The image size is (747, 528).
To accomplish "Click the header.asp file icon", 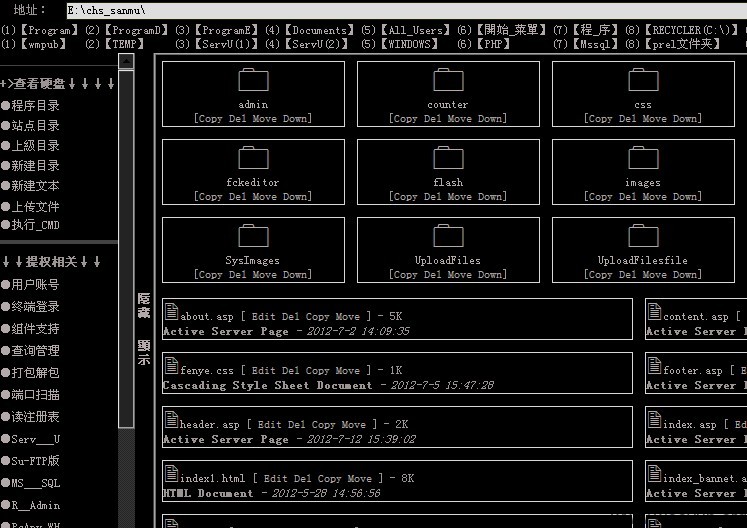I will (172, 419).
